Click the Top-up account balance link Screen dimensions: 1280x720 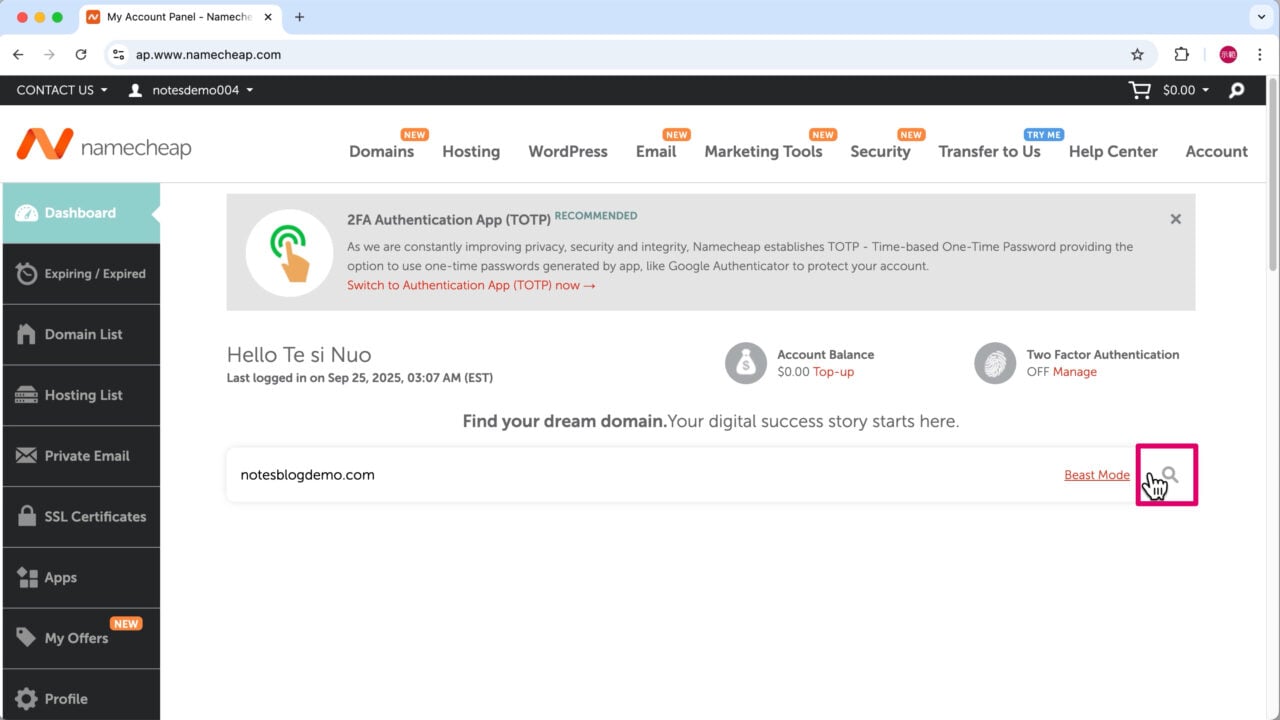(833, 372)
